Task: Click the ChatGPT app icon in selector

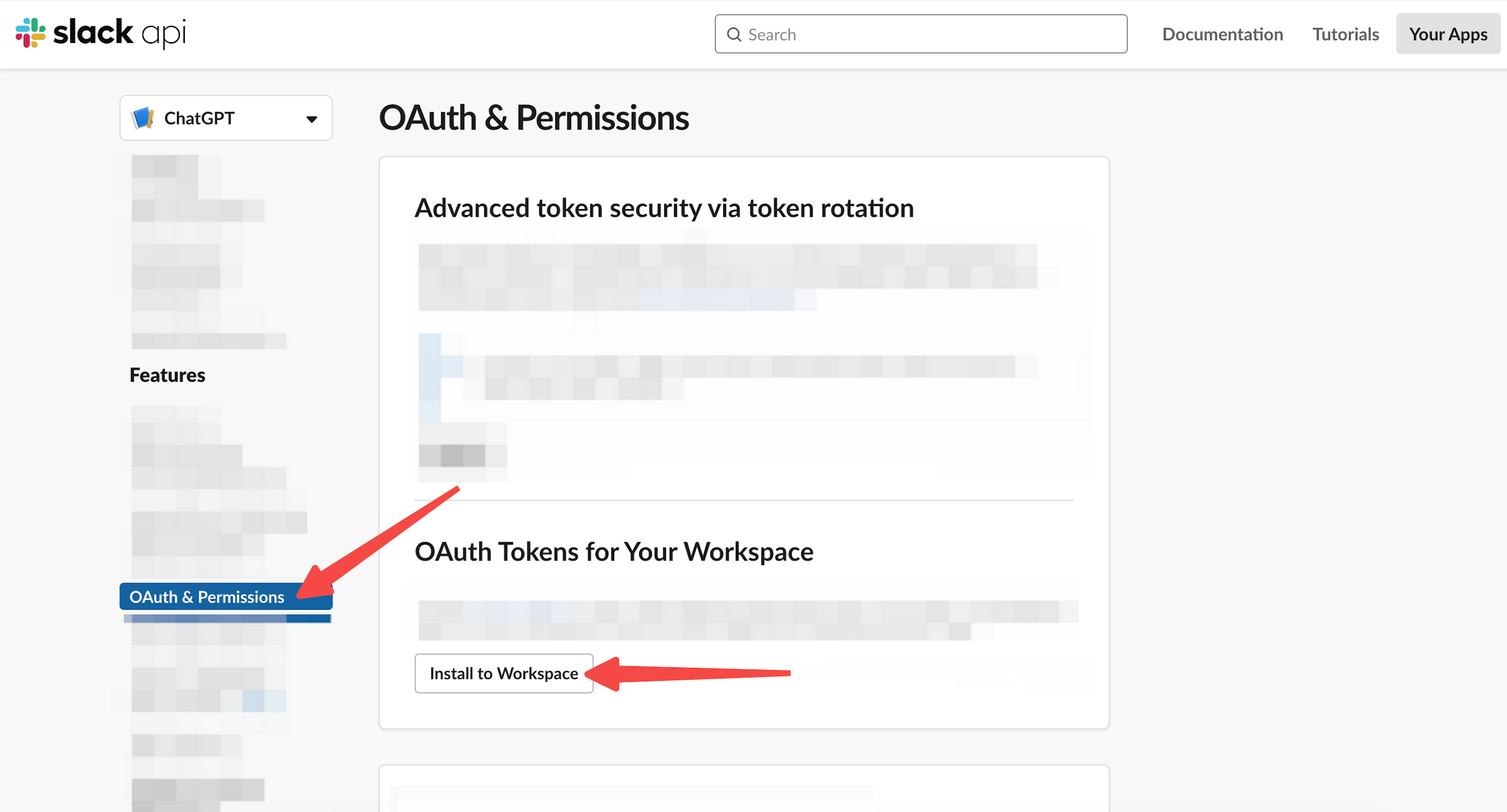Action: coord(142,118)
